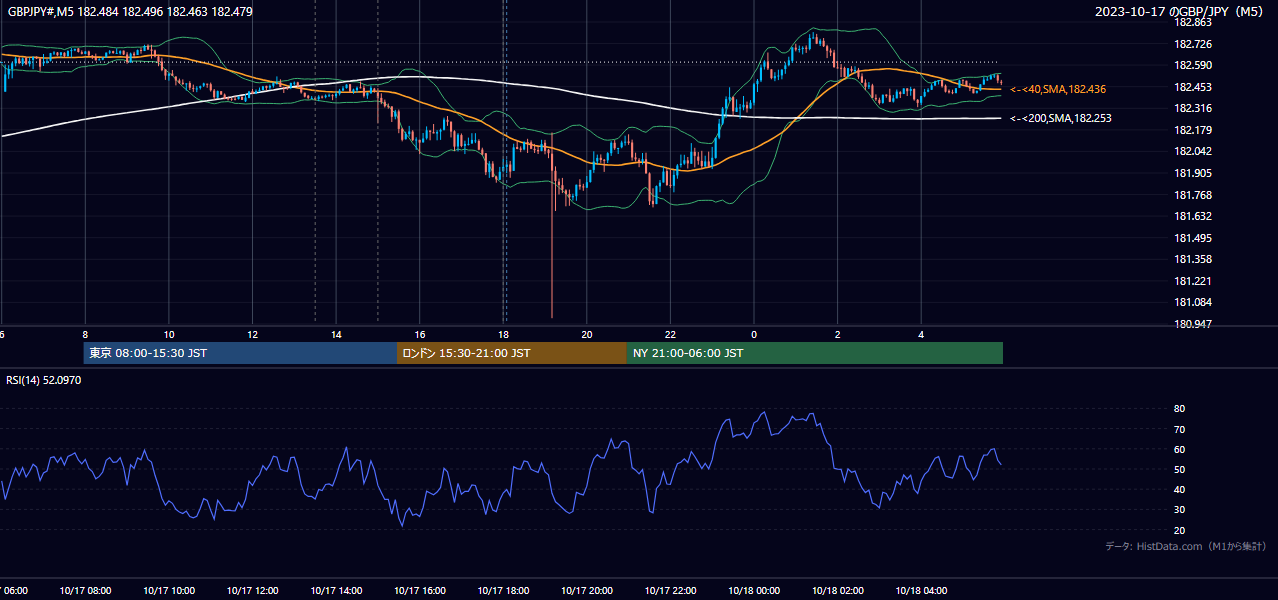Screen dimensions: 1278x600
Task: Click bottom axis date 10/17 22:00
Action: (x=670, y=591)
